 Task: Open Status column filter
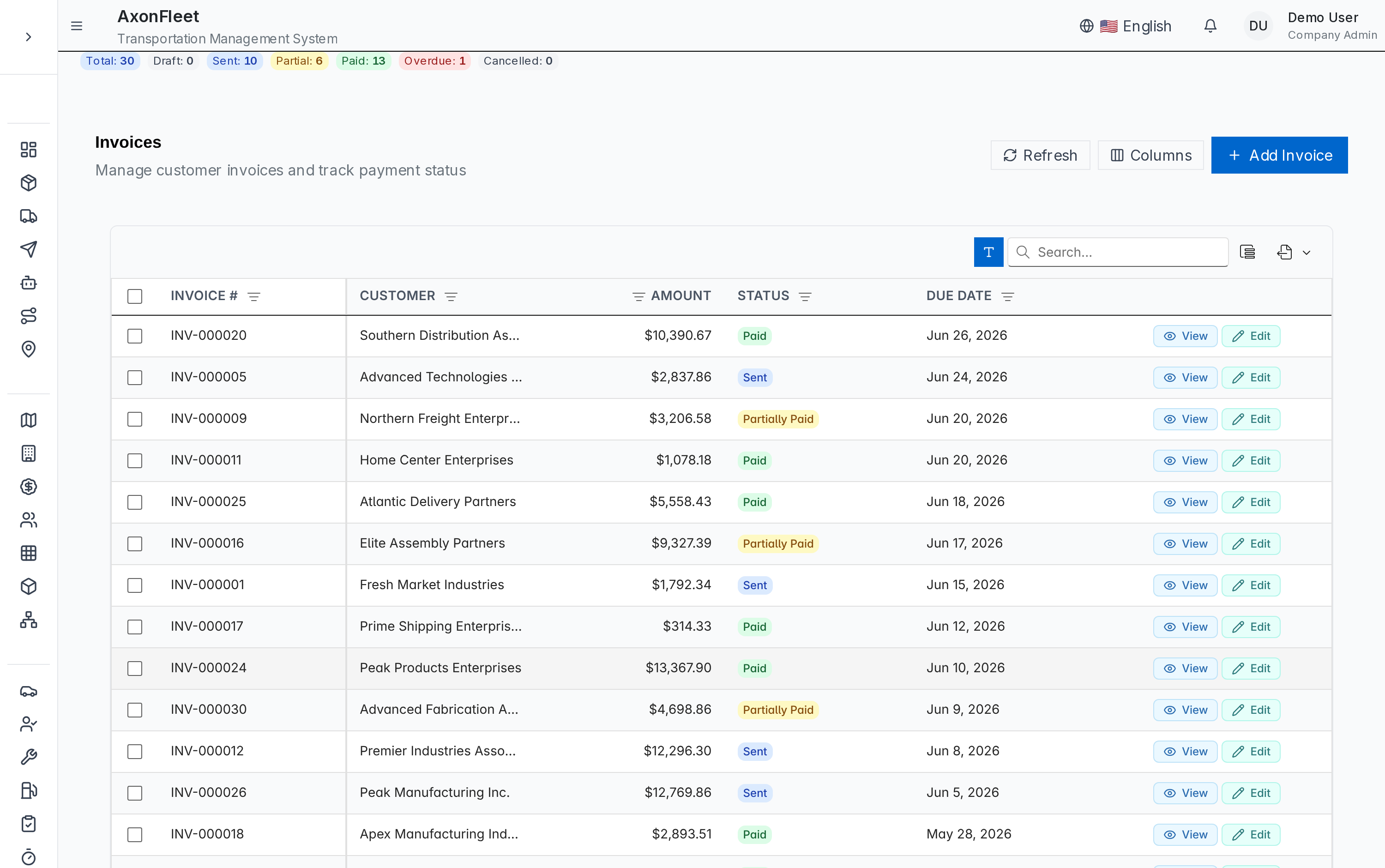coord(805,296)
